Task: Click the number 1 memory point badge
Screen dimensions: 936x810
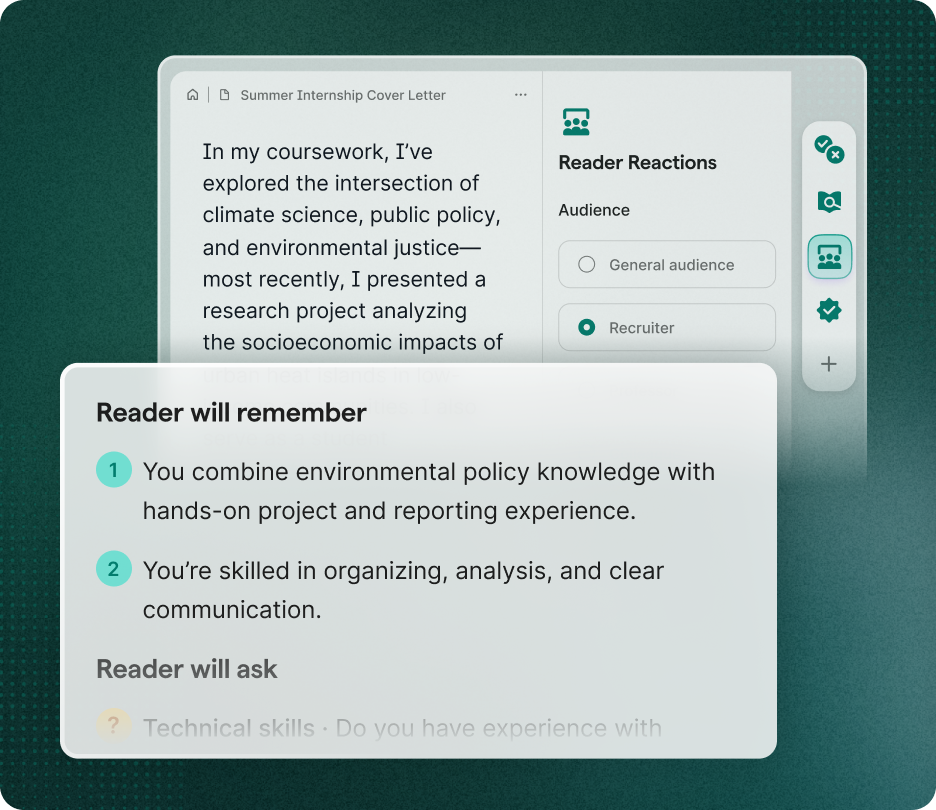Action: tap(114, 469)
